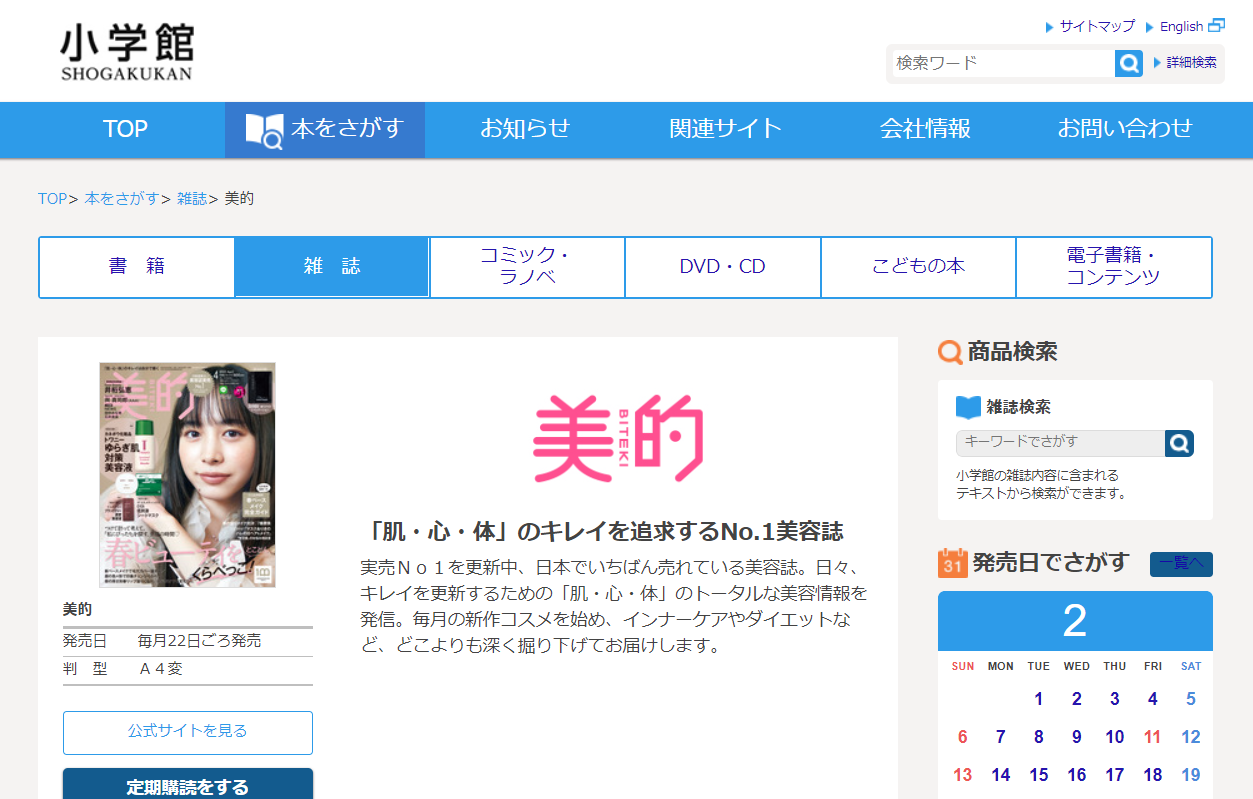Image resolution: width=1253 pixels, height=799 pixels.
Task: Select day 13 in the calendar
Action: point(963,775)
